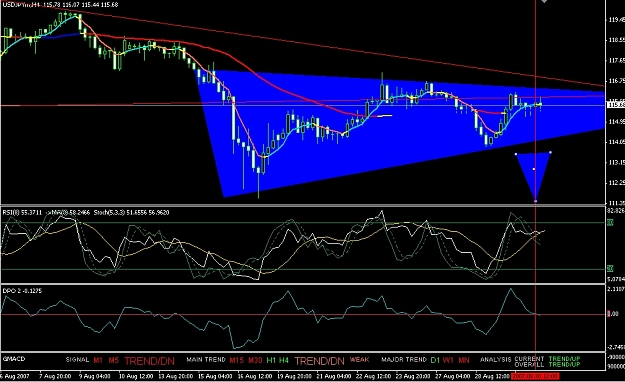Click the MAJOR TREND label
This screenshot has height=382, width=625.
click(x=404, y=360)
